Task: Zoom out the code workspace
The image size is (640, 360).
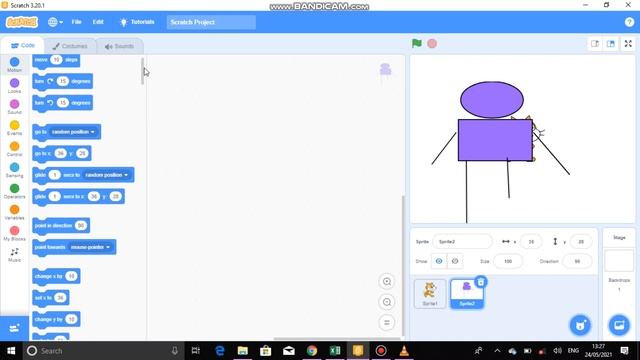Action: (387, 302)
